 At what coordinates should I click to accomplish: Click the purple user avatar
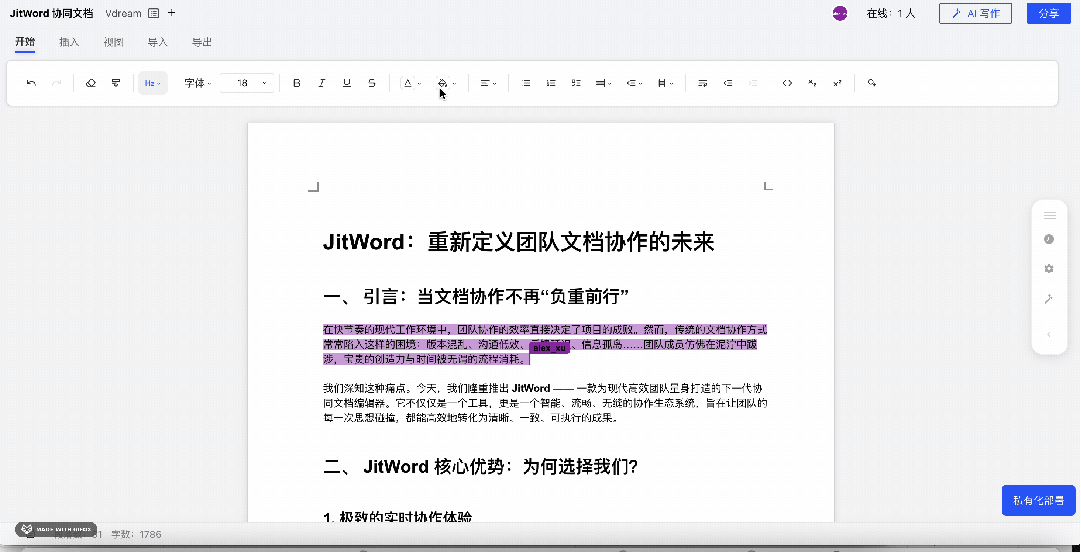(840, 13)
